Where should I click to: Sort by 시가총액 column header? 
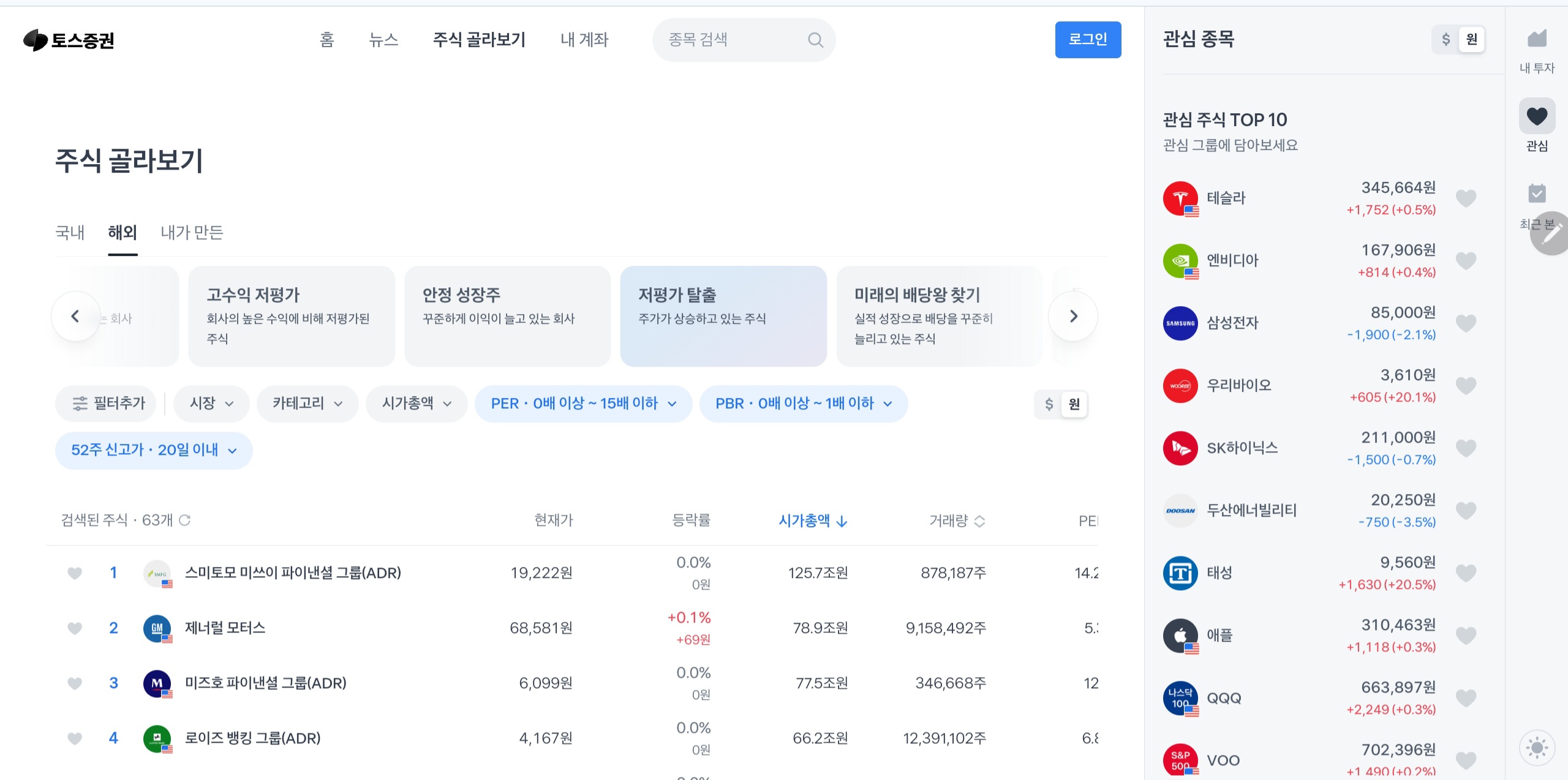click(x=813, y=521)
